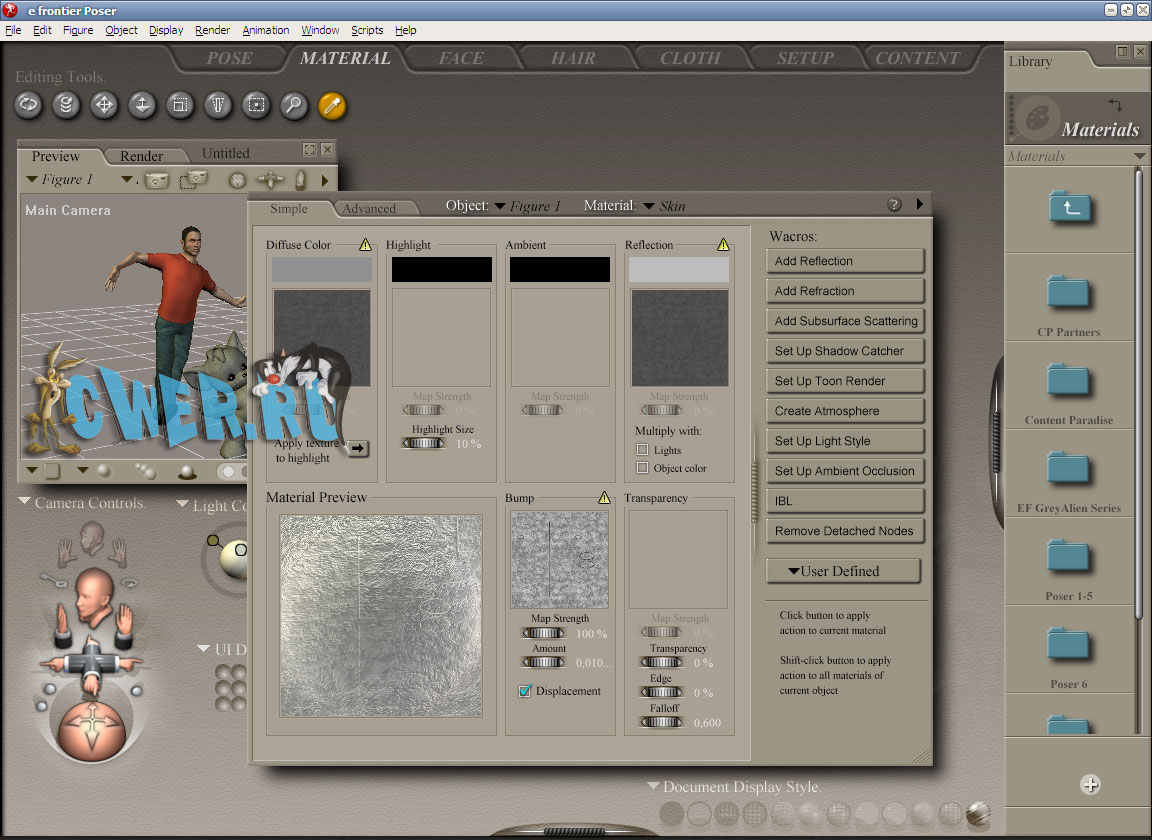Select the Twist editing tool
The image size is (1152, 840).
(x=67, y=104)
